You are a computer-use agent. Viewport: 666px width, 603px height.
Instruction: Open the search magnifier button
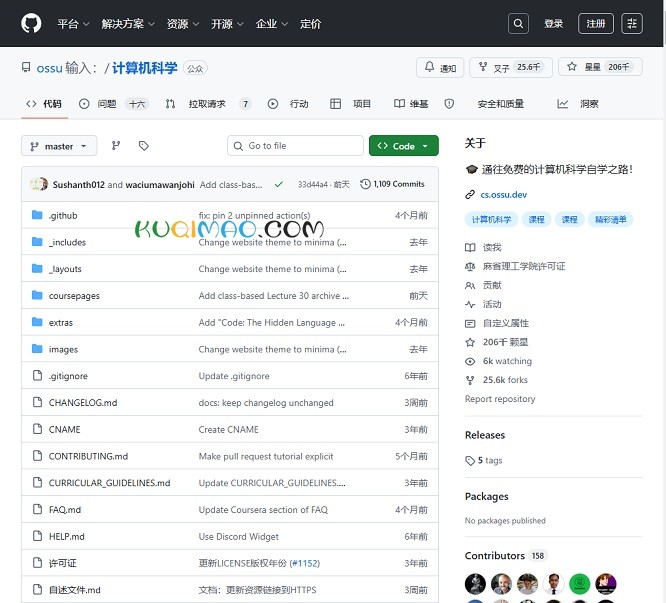518,23
